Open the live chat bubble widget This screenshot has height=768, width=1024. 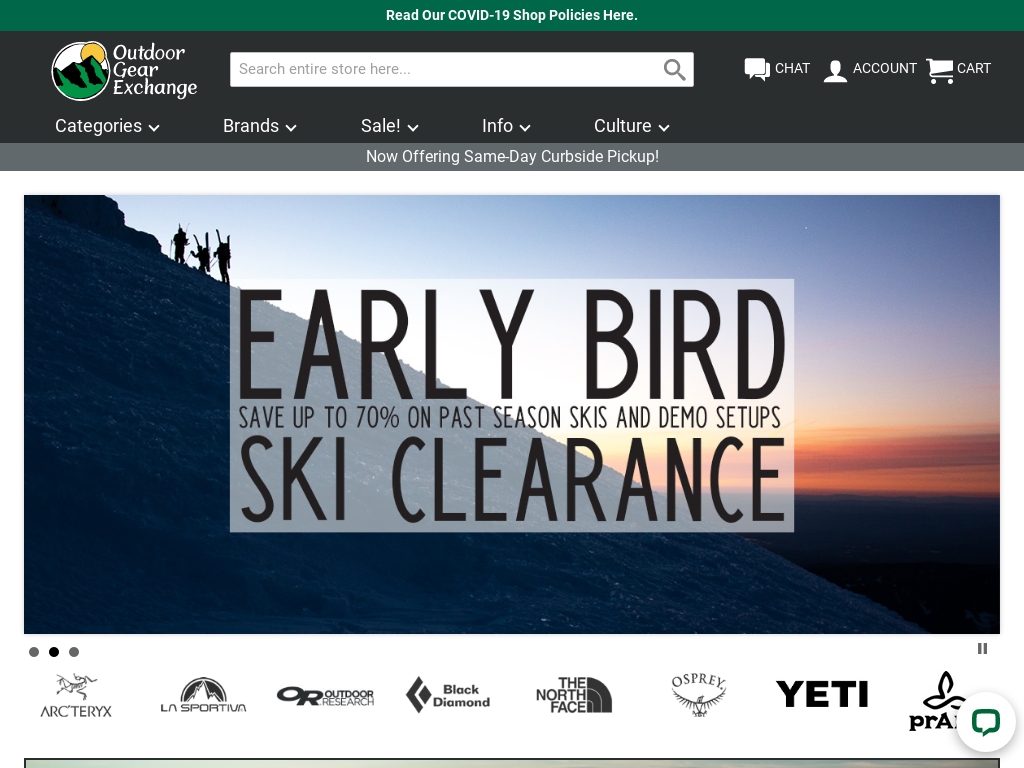986,722
